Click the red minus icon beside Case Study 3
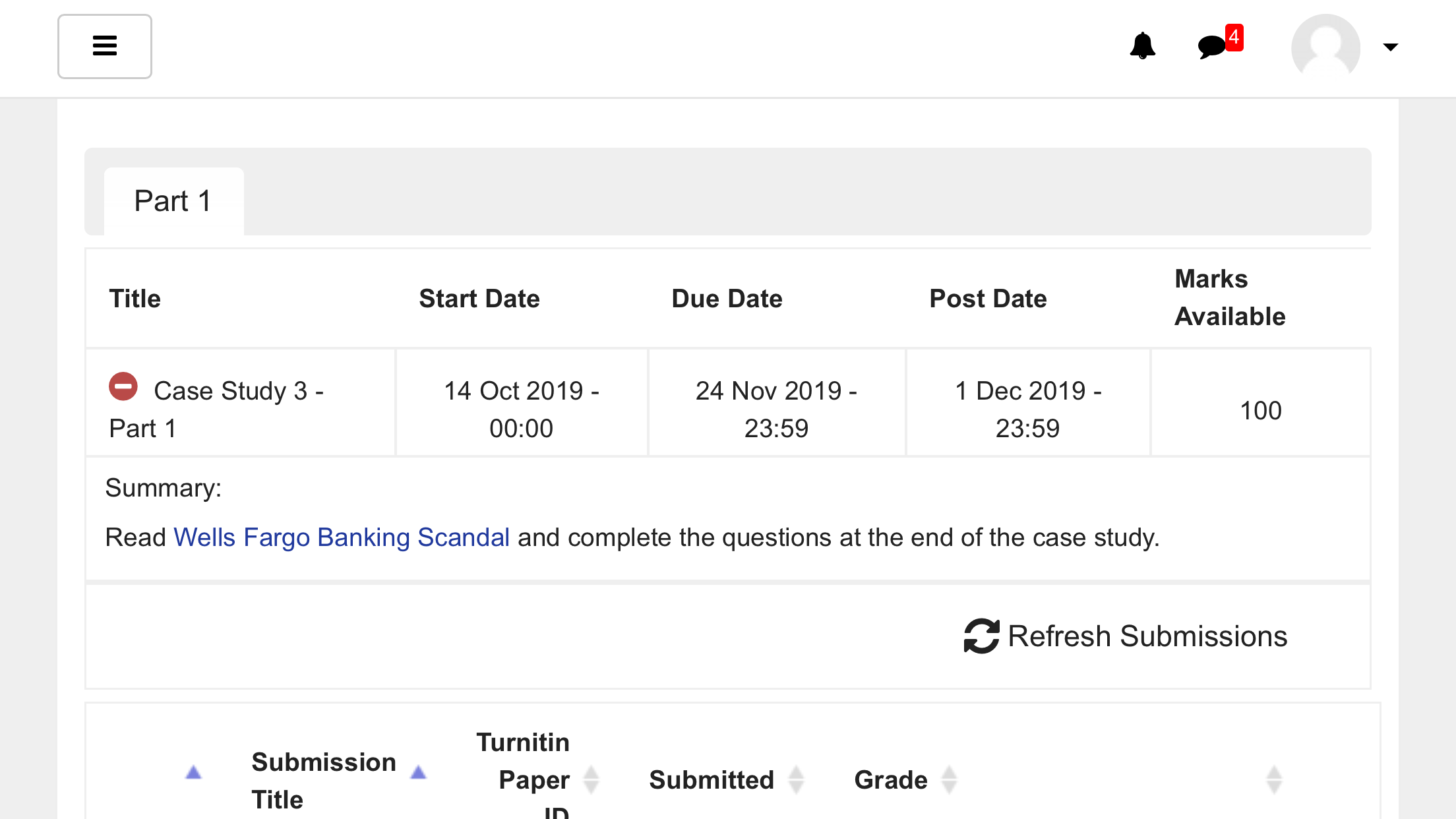 tap(123, 386)
